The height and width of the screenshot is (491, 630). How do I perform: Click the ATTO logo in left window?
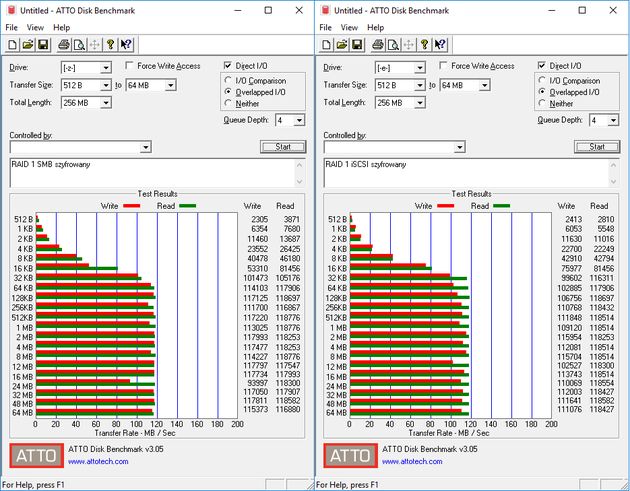[37, 456]
